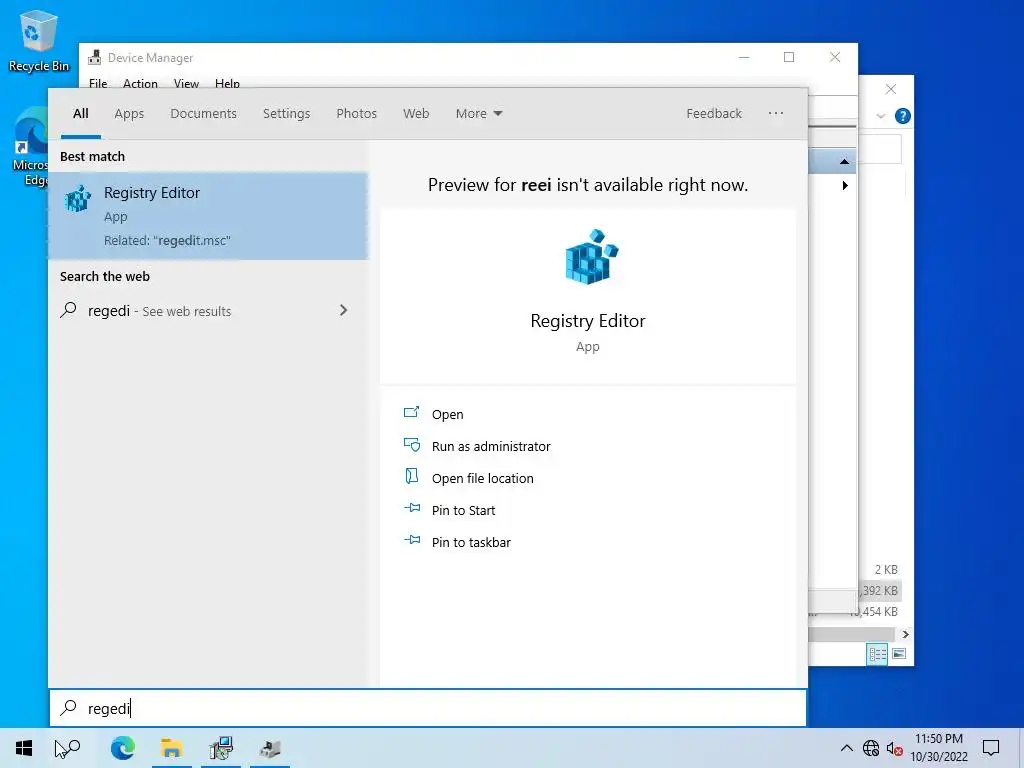The height and width of the screenshot is (768, 1024).
Task: Open Device Manager View menu
Action: tap(186, 84)
